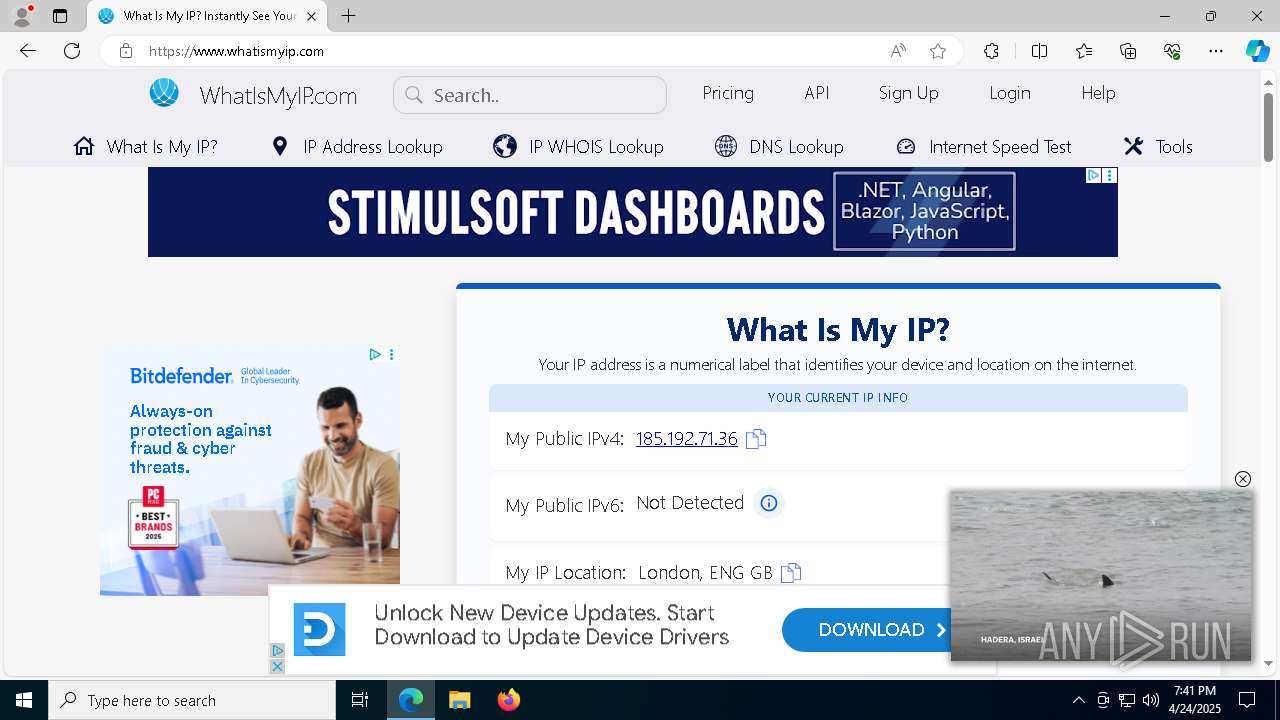
Task: Click the Stimulsoft Dashboards banner ad
Action: [632, 212]
